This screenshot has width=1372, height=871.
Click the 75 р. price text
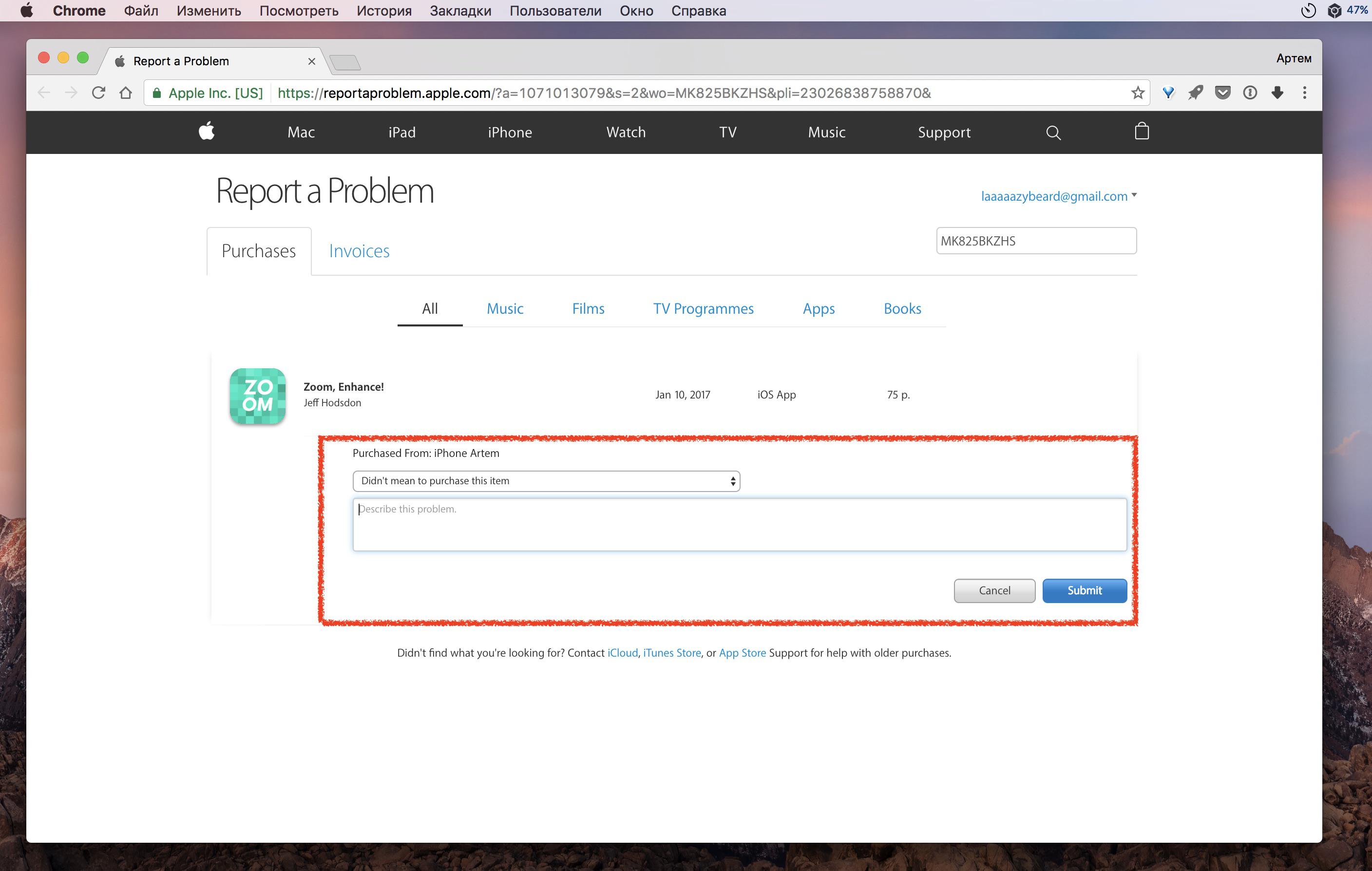pyautogui.click(x=898, y=395)
